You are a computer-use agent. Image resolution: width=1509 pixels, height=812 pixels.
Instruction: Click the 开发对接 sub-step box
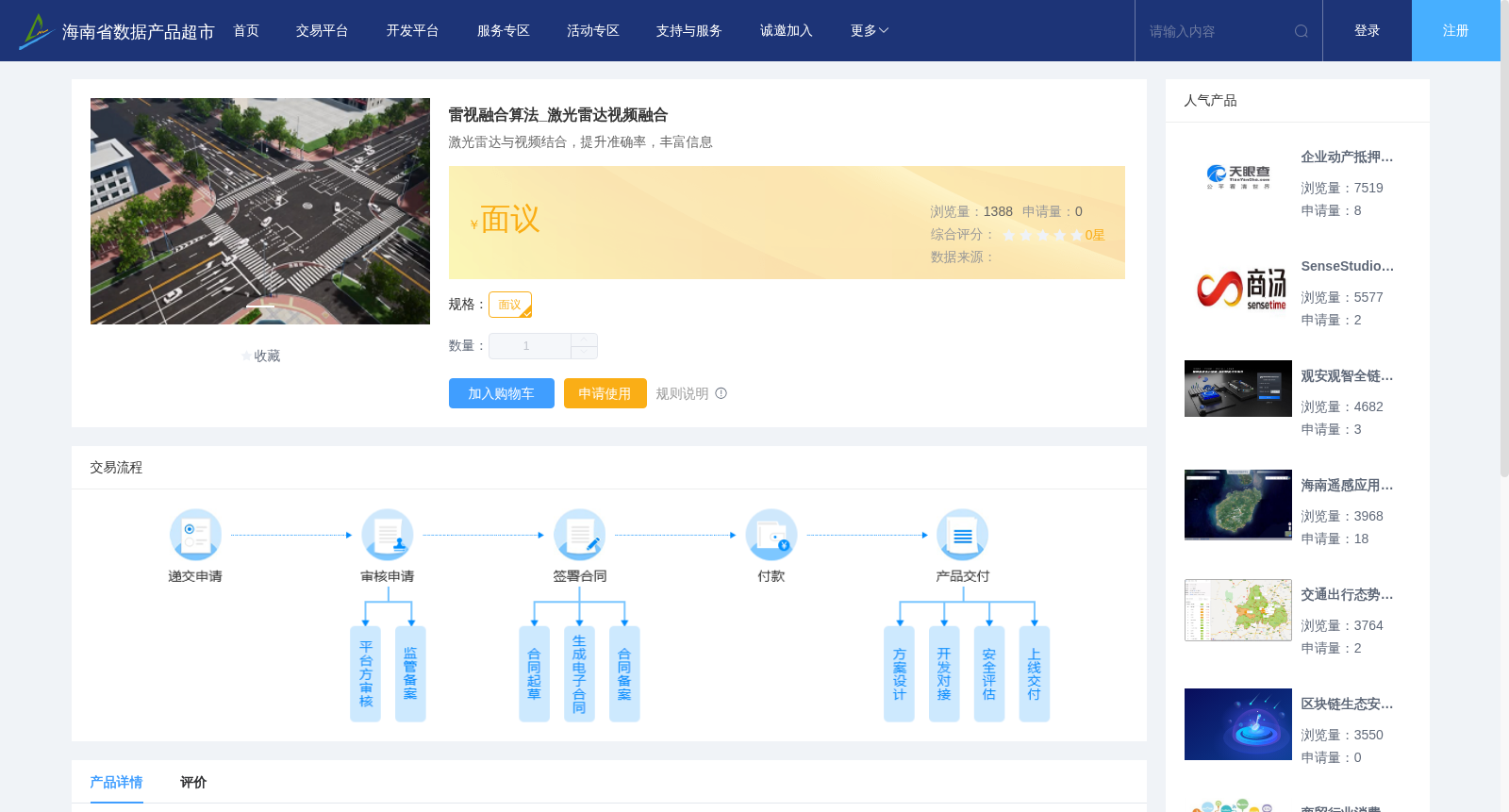point(944,673)
